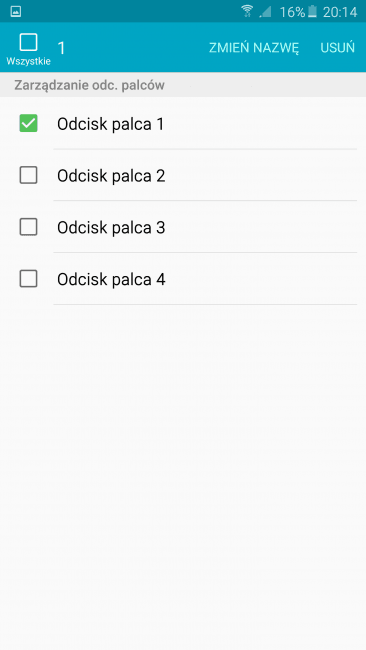This screenshot has height=650, width=366.
Task: Tap the Wszystkie label text
Action: point(28,61)
